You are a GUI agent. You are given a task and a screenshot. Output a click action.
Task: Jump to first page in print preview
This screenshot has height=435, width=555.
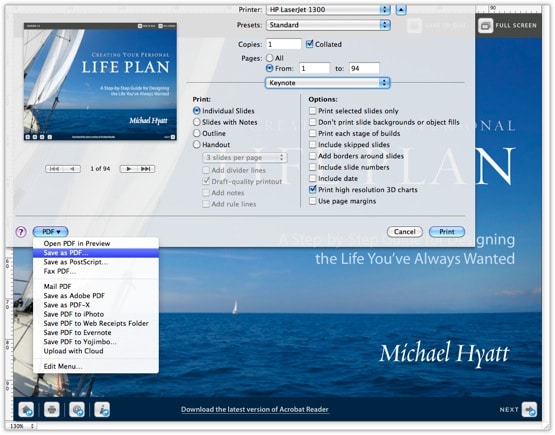(x=54, y=169)
